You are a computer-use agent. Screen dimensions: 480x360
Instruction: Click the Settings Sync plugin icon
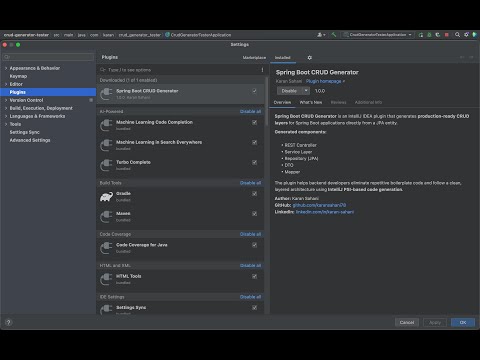(x=106, y=310)
